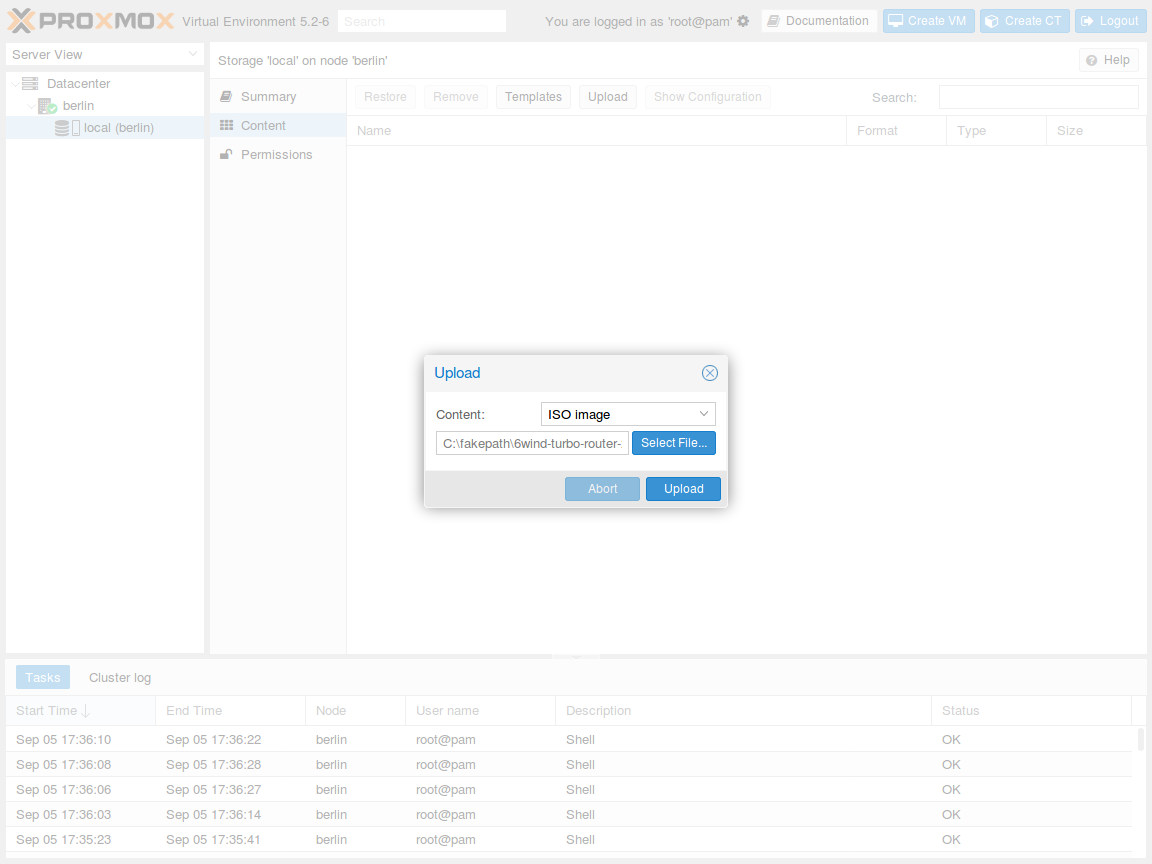Switch to the Cluster log tab
This screenshot has width=1152, height=864.
[120, 678]
